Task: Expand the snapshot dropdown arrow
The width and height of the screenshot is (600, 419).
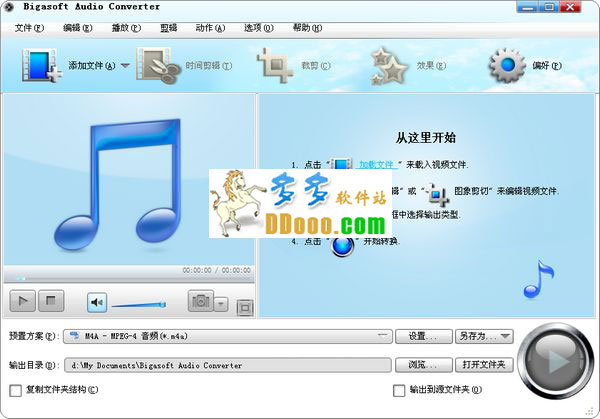Action: [221, 305]
